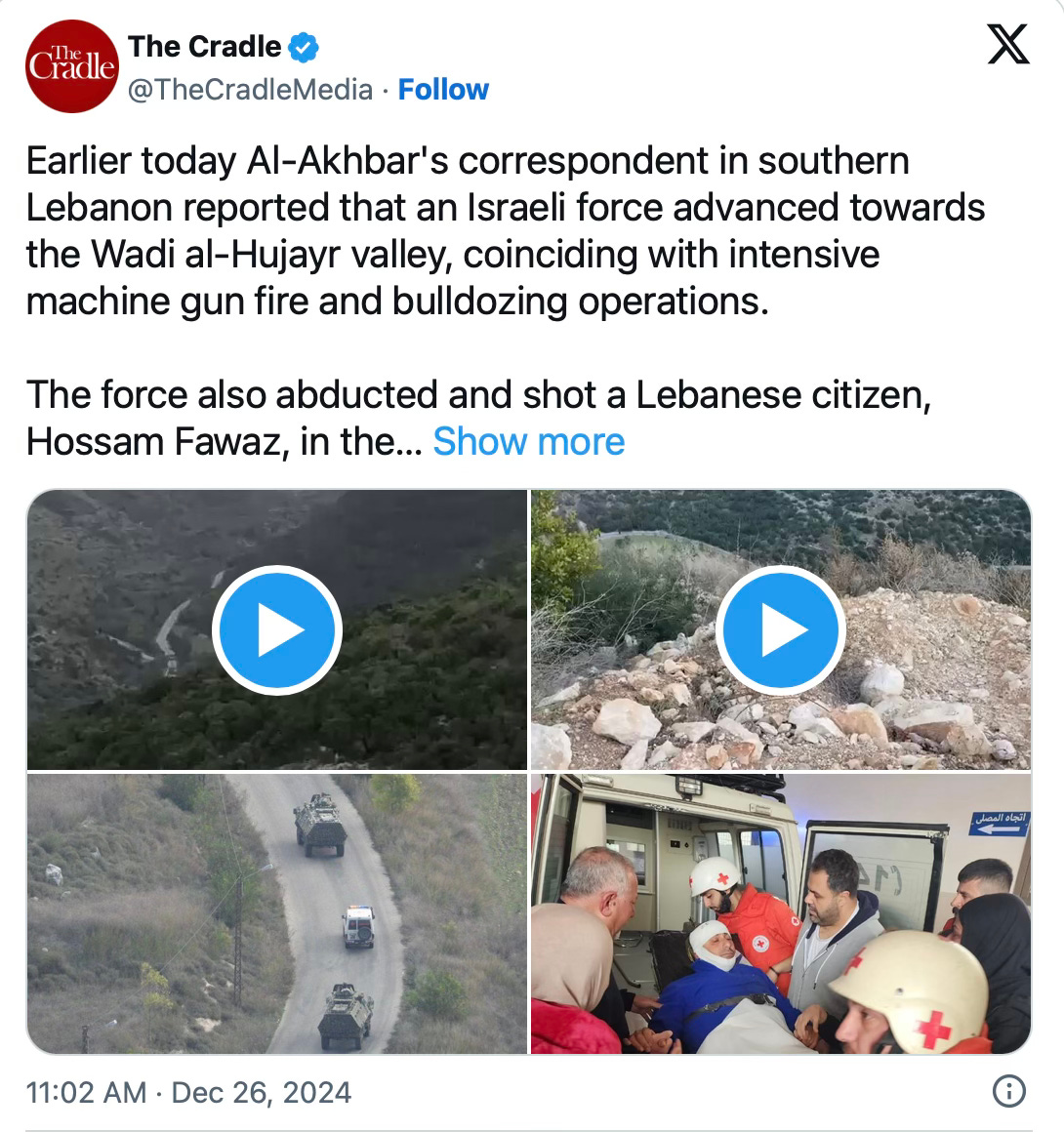Follow The Cradle account
Image resolution: width=1064 pixels, height=1132 pixels.
coord(443,90)
